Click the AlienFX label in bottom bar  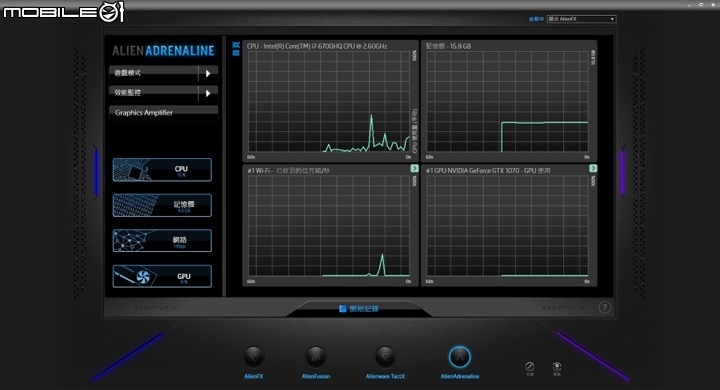[253, 376]
